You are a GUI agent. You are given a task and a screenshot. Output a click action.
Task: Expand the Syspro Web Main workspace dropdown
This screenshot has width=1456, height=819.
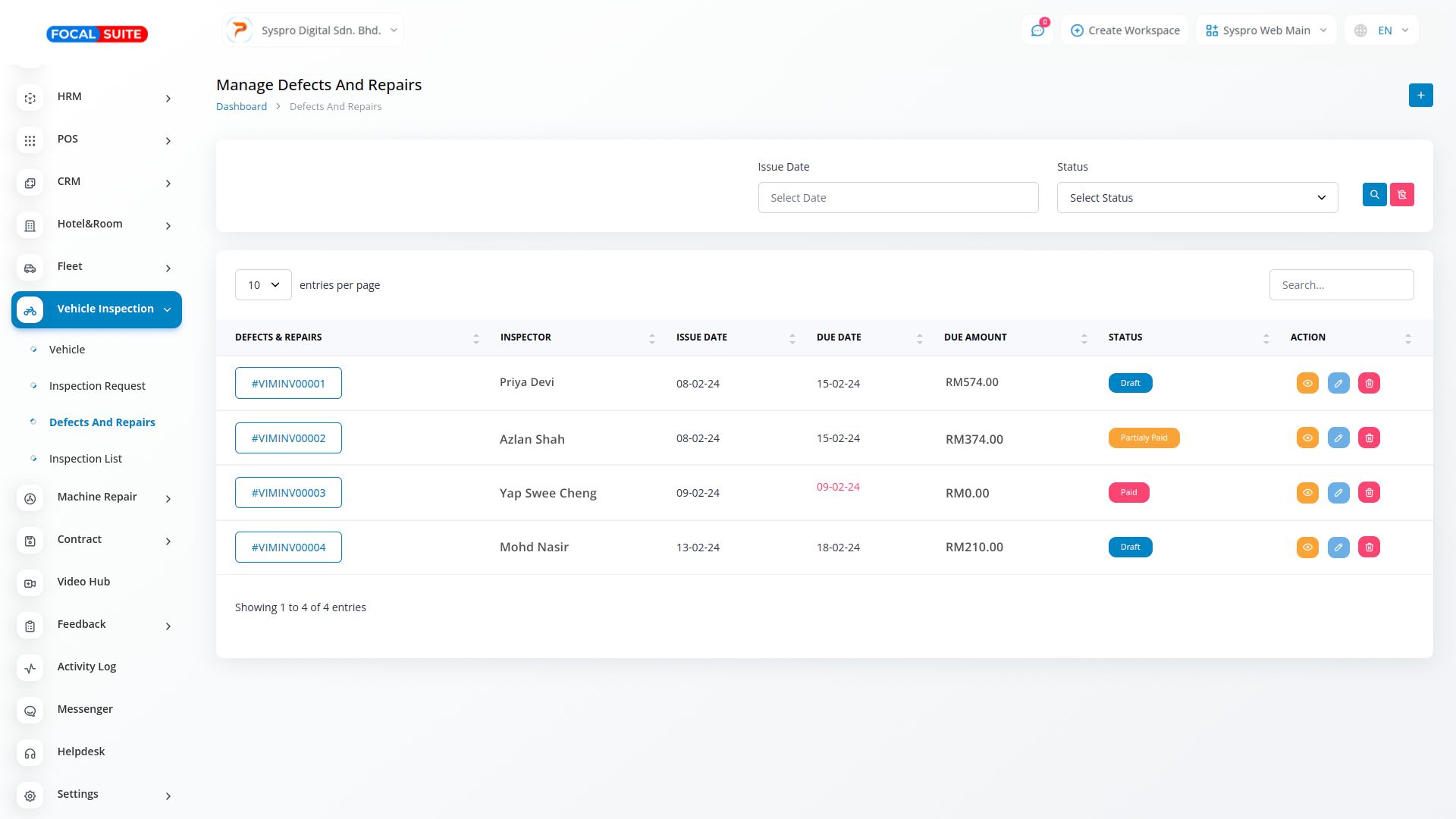point(1266,30)
